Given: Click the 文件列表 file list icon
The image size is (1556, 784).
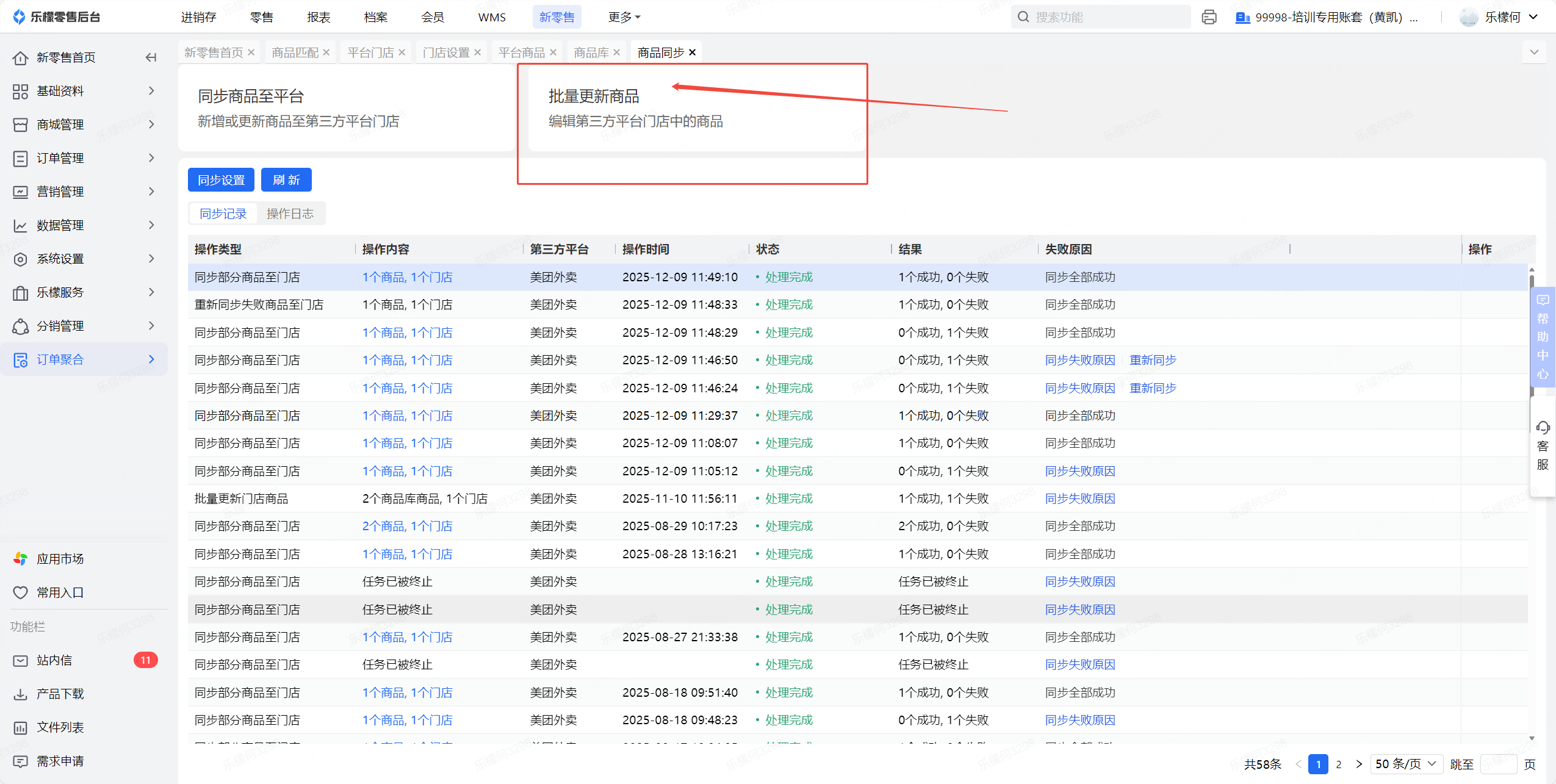Looking at the screenshot, I should tap(20, 727).
